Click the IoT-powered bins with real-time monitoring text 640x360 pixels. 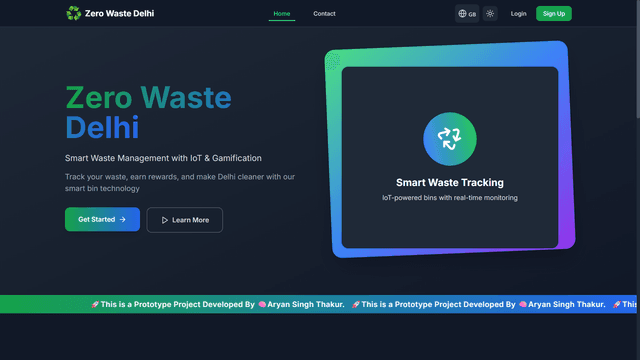[x=449, y=198]
